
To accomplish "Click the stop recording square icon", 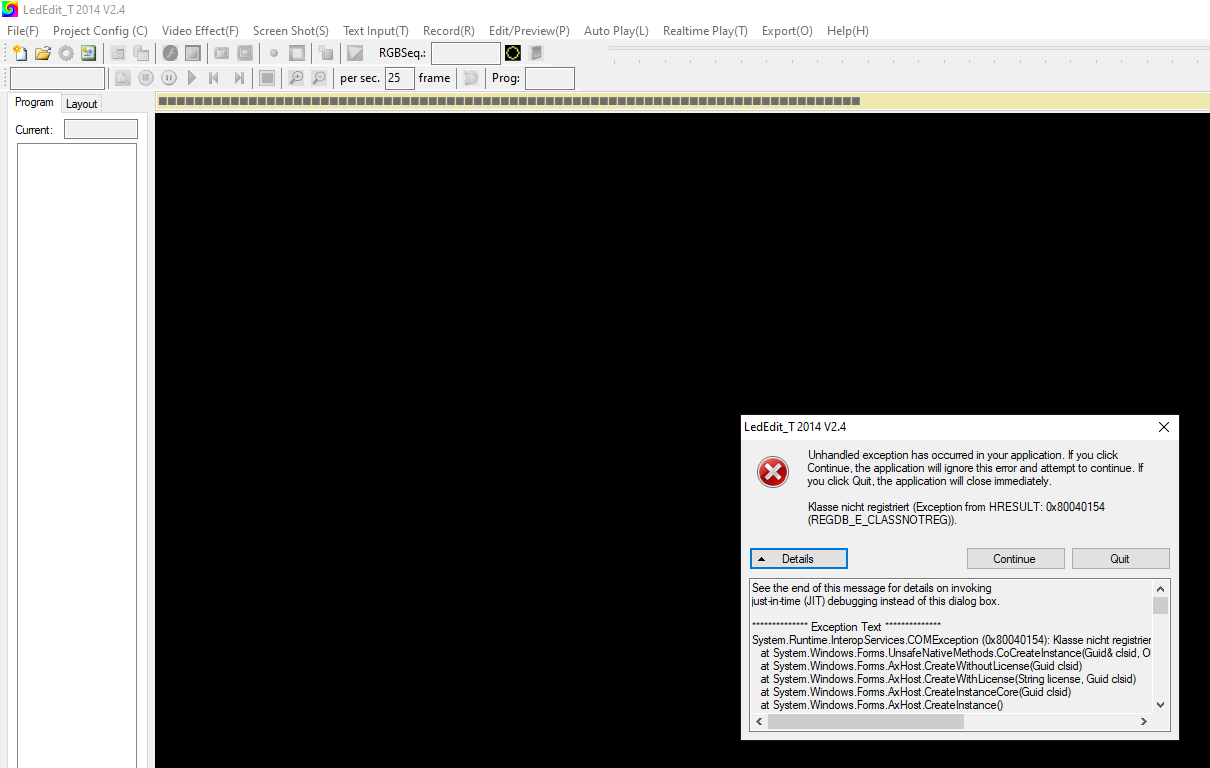I will (x=297, y=53).
